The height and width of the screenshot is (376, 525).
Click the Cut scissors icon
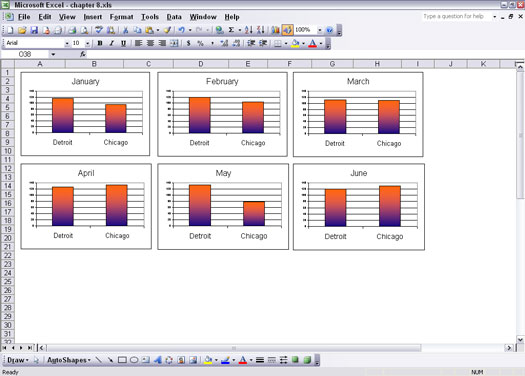click(x=126, y=30)
